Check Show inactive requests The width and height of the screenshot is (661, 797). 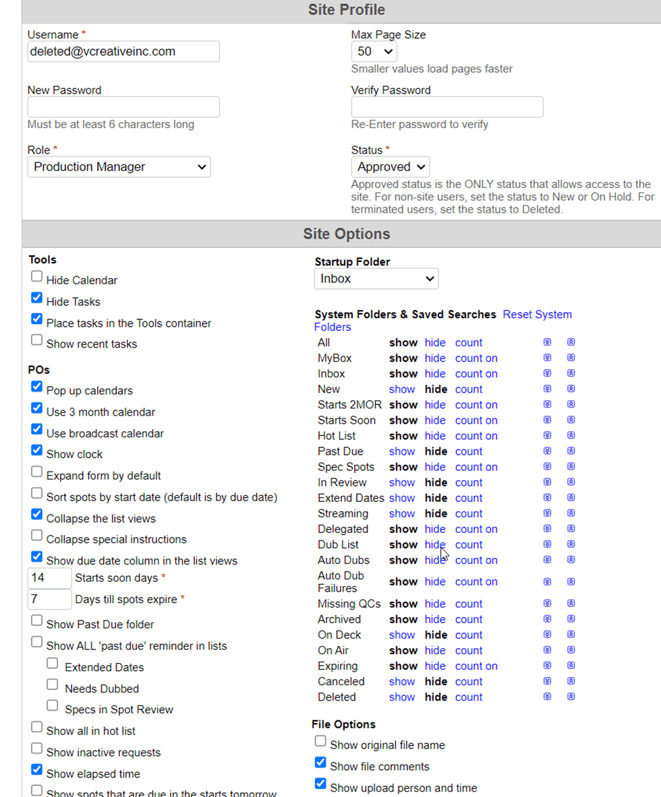pyautogui.click(x=37, y=748)
